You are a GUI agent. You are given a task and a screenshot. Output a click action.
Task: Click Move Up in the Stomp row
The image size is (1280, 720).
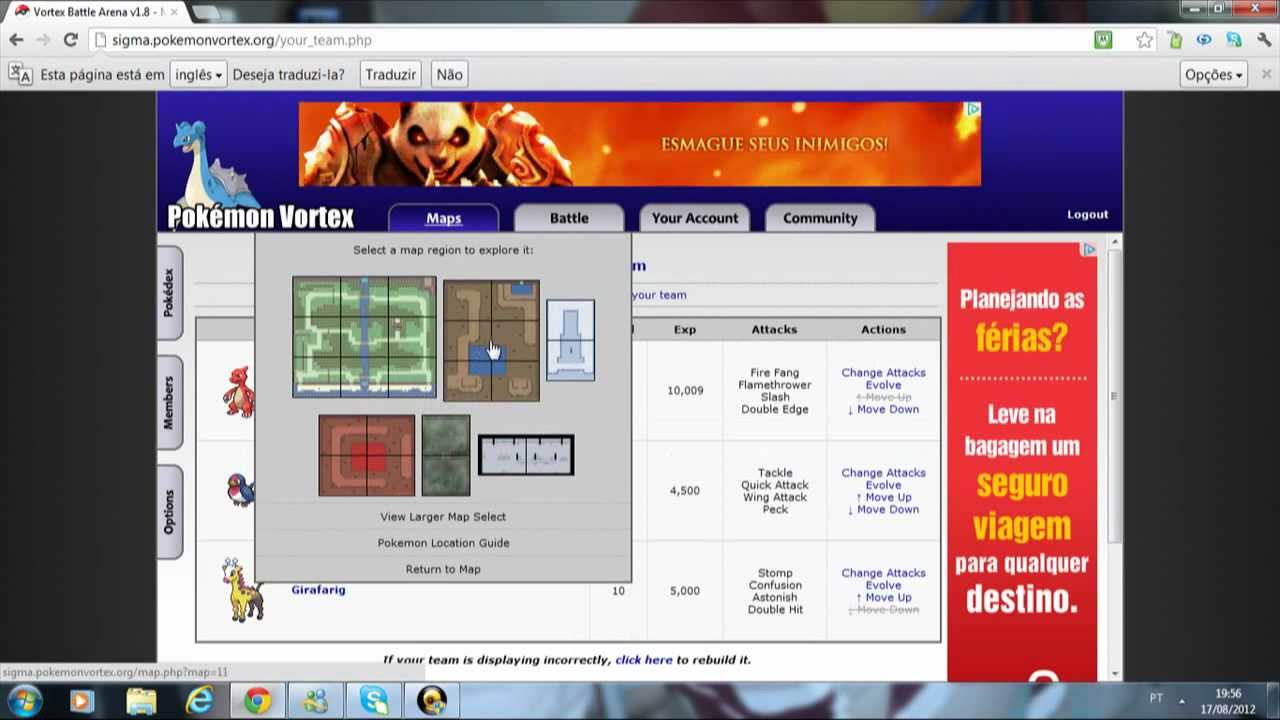pos(883,597)
